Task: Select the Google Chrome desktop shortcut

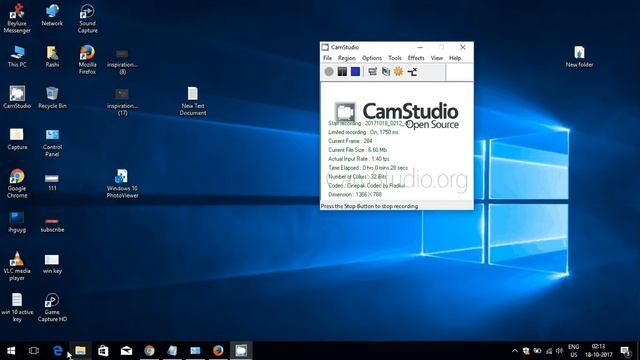Action: 17,183
